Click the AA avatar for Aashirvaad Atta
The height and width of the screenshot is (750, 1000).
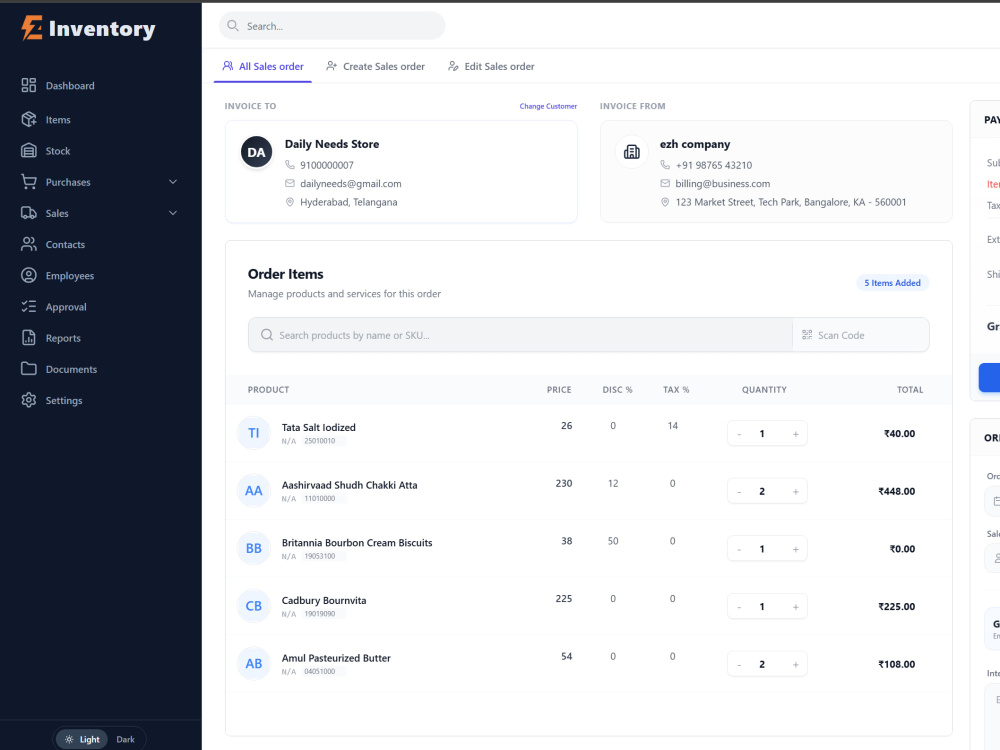(254, 490)
